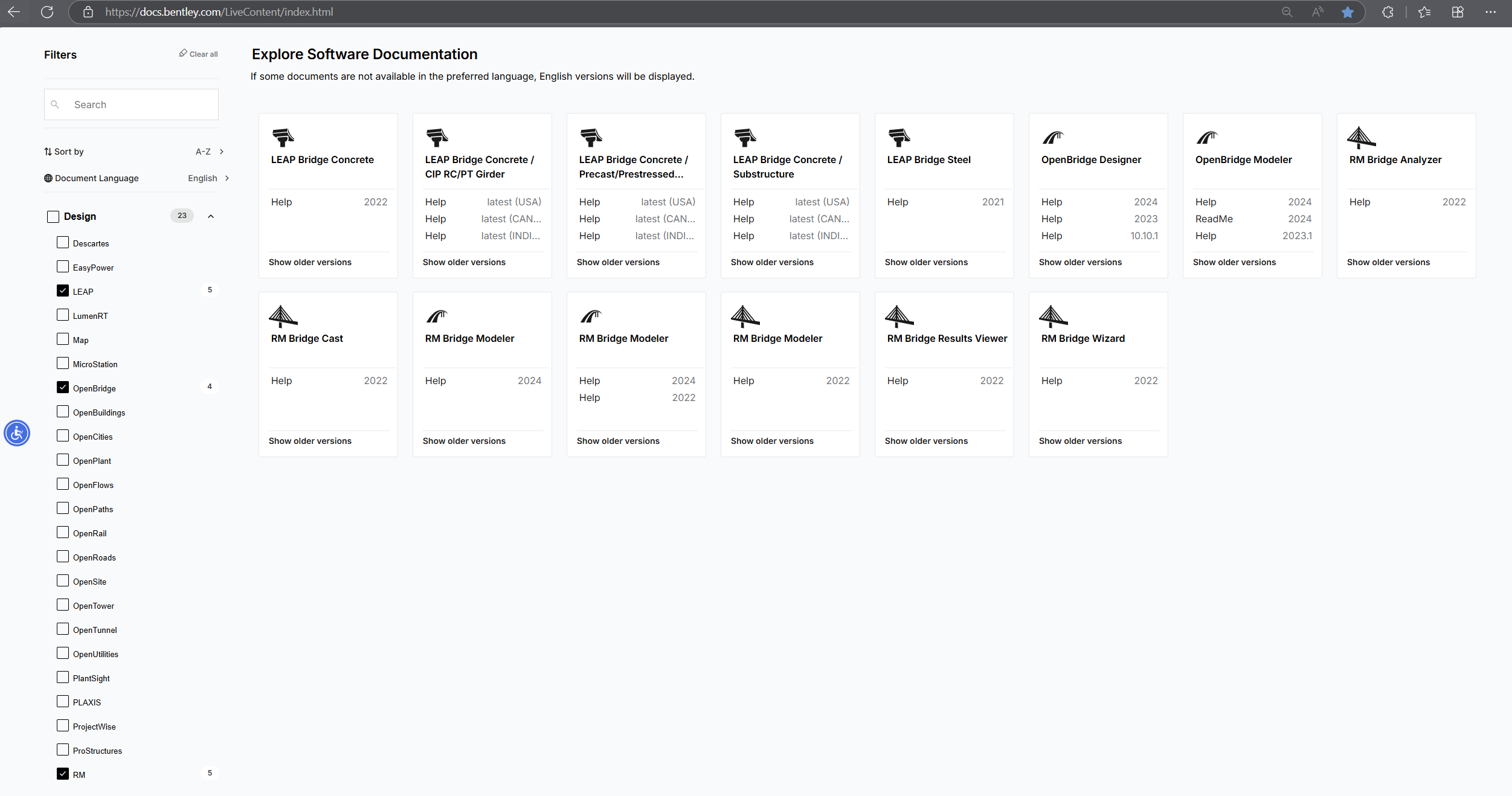
Task: Open RM Bridge Results Viewer Help 2022
Action: (945, 380)
